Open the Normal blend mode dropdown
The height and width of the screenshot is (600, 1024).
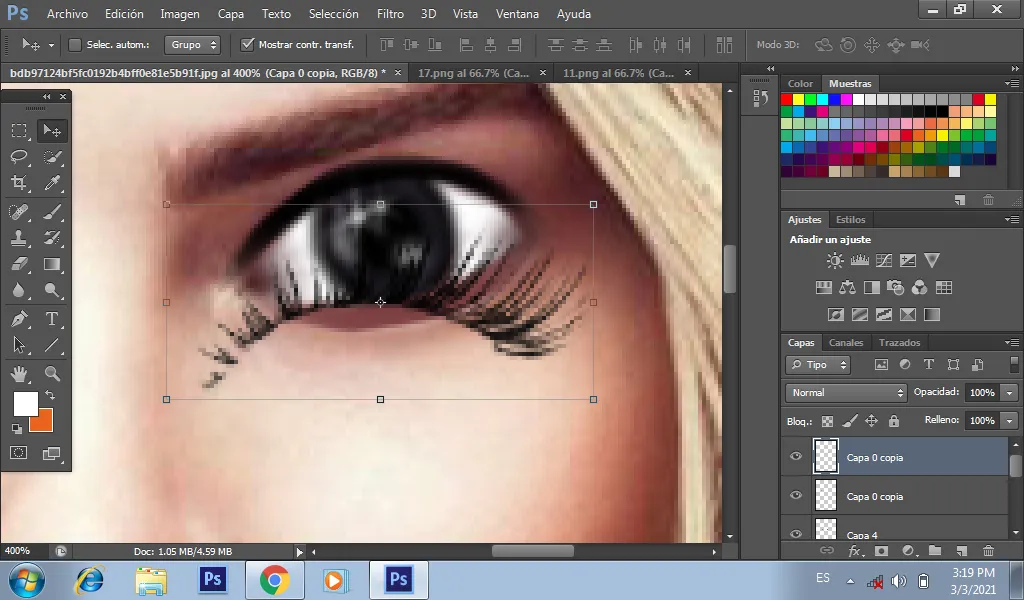click(x=846, y=392)
